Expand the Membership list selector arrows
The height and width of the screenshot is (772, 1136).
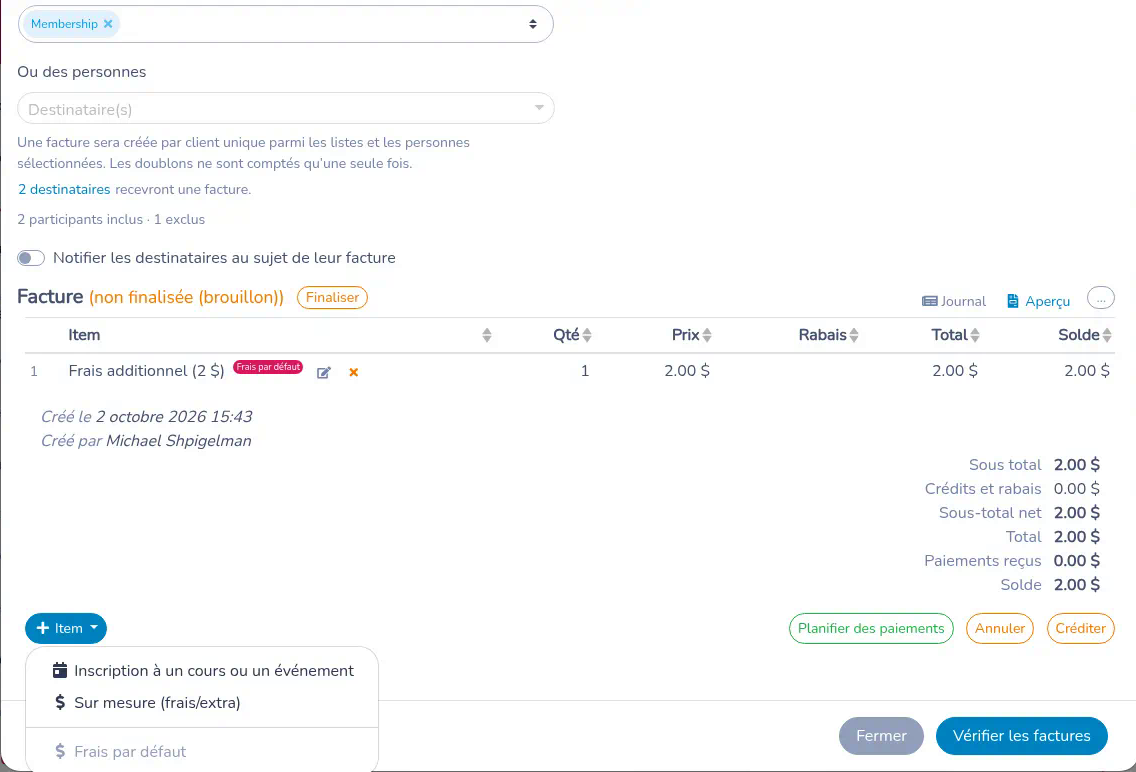[x=532, y=24]
